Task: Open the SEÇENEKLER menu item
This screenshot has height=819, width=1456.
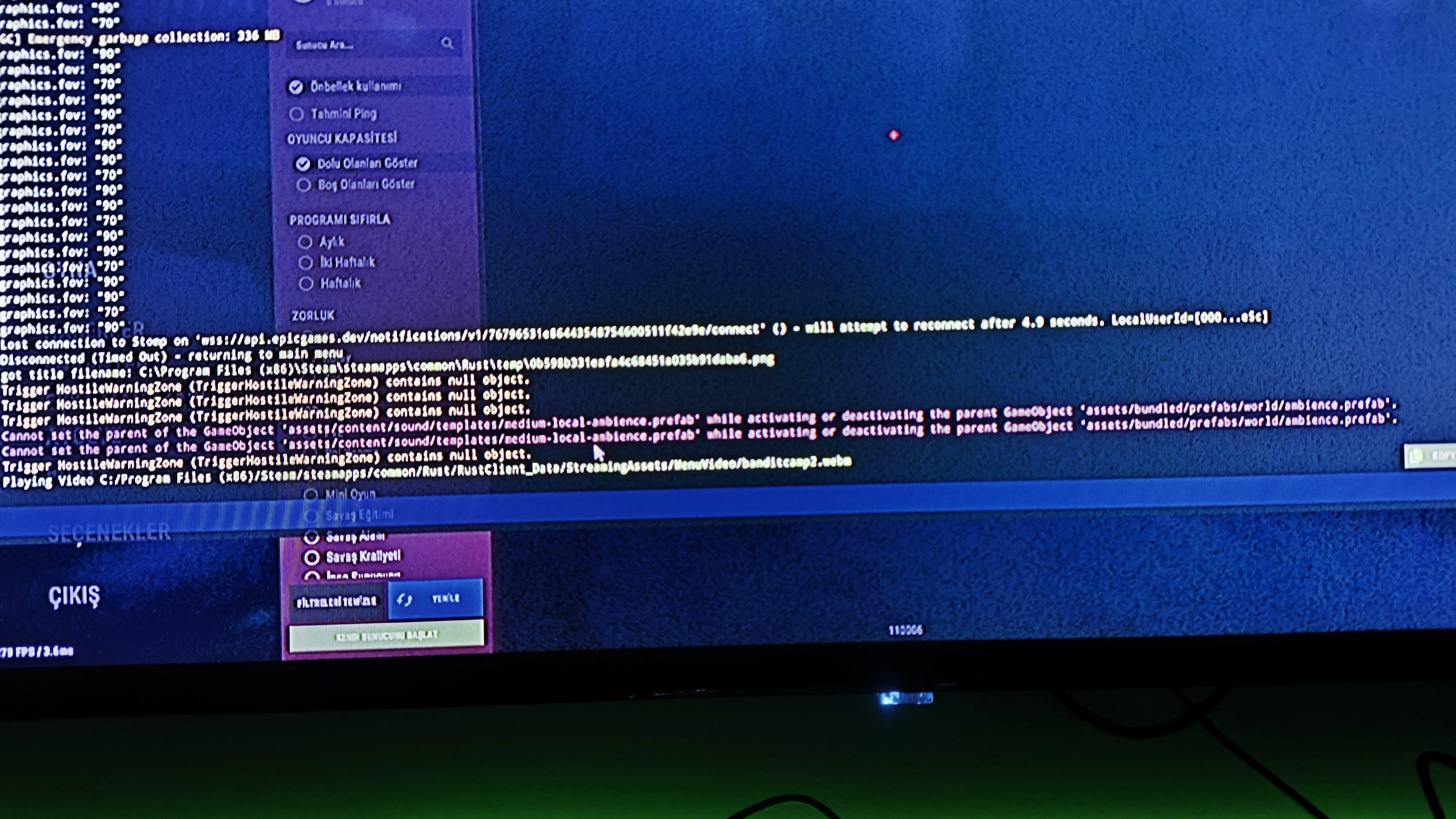Action: coord(109,533)
